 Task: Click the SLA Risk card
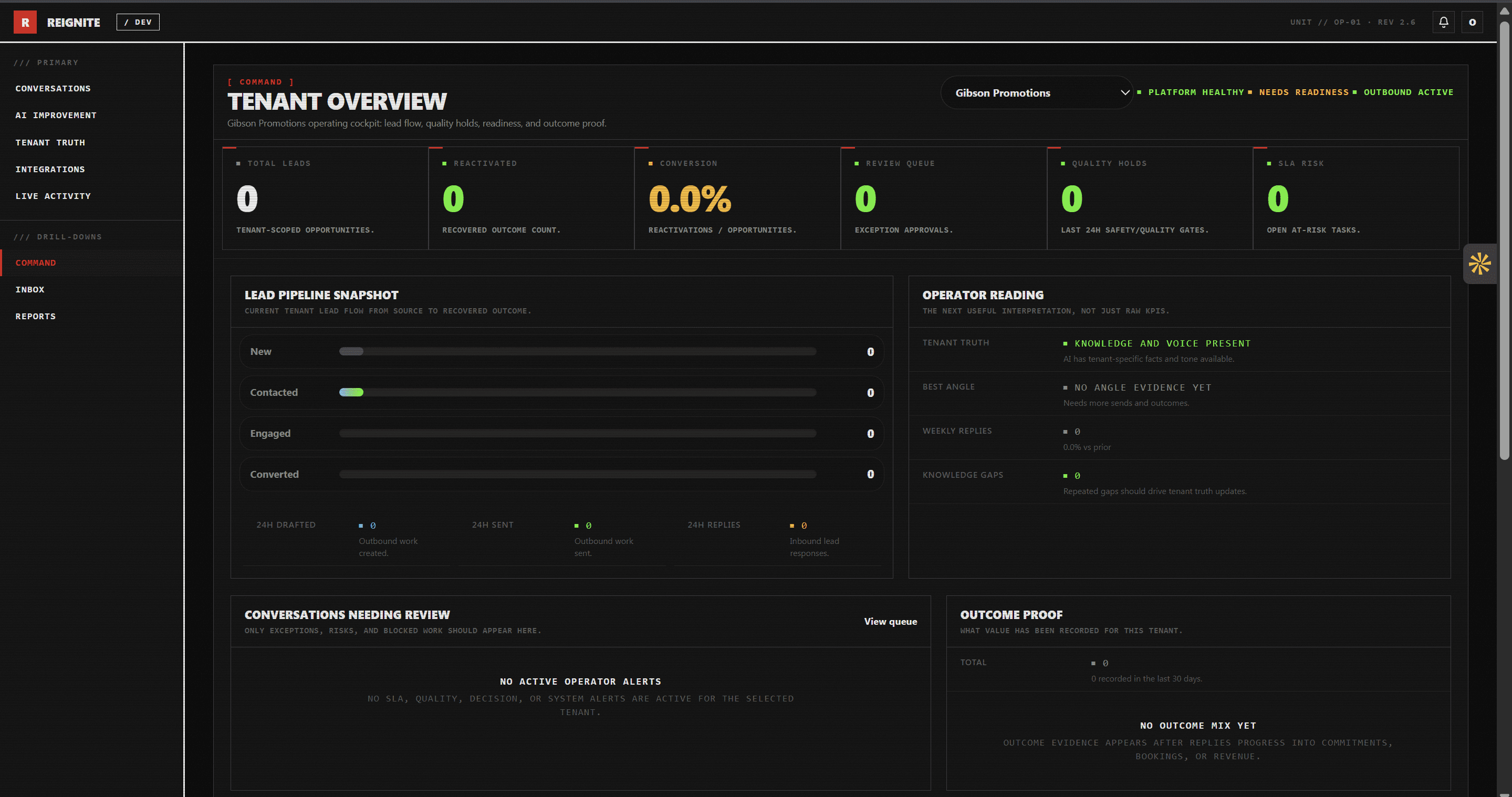[x=1356, y=198]
